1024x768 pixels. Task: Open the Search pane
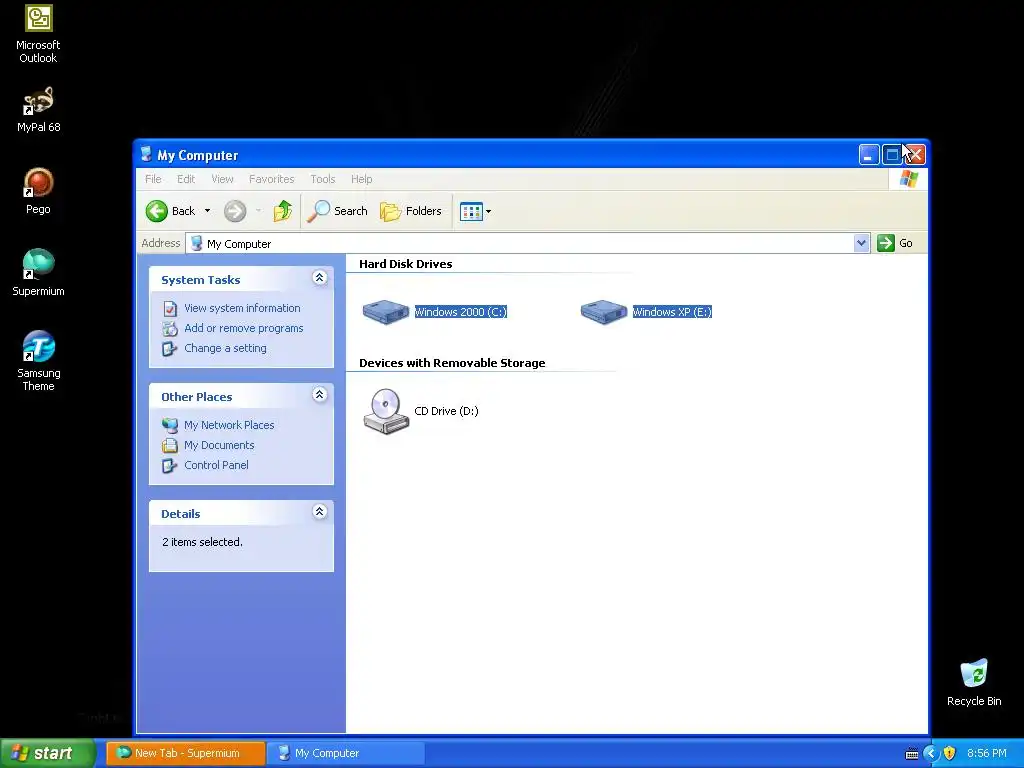click(338, 211)
